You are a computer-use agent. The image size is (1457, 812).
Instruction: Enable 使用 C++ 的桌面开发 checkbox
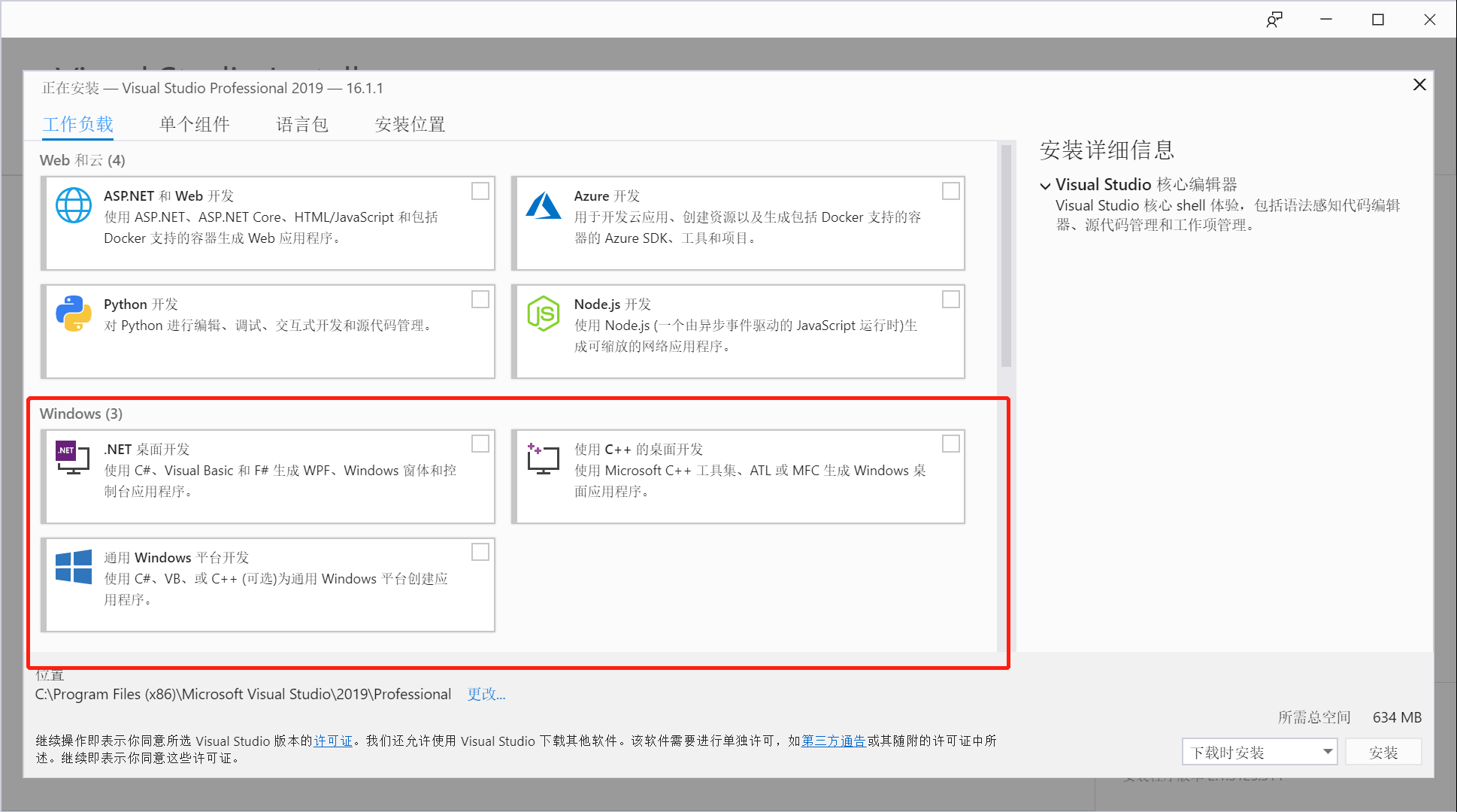click(x=951, y=444)
